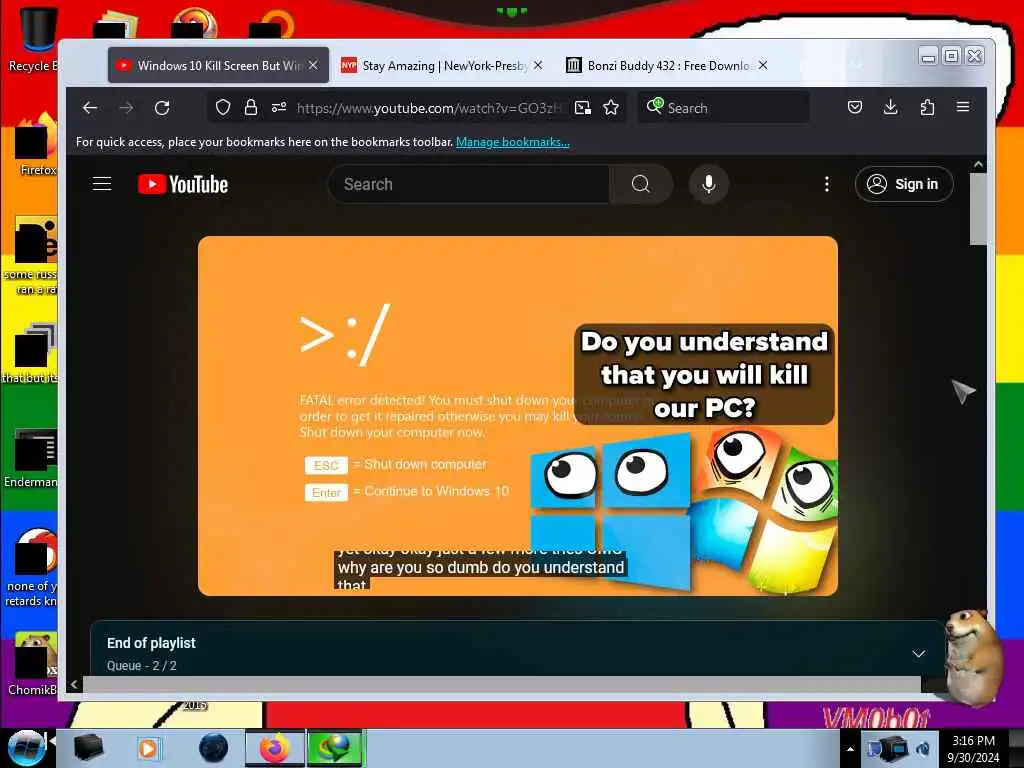Close the Windows 10 Kill Screen tab
This screenshot has height=768, width=1024.
pos(313,65)
